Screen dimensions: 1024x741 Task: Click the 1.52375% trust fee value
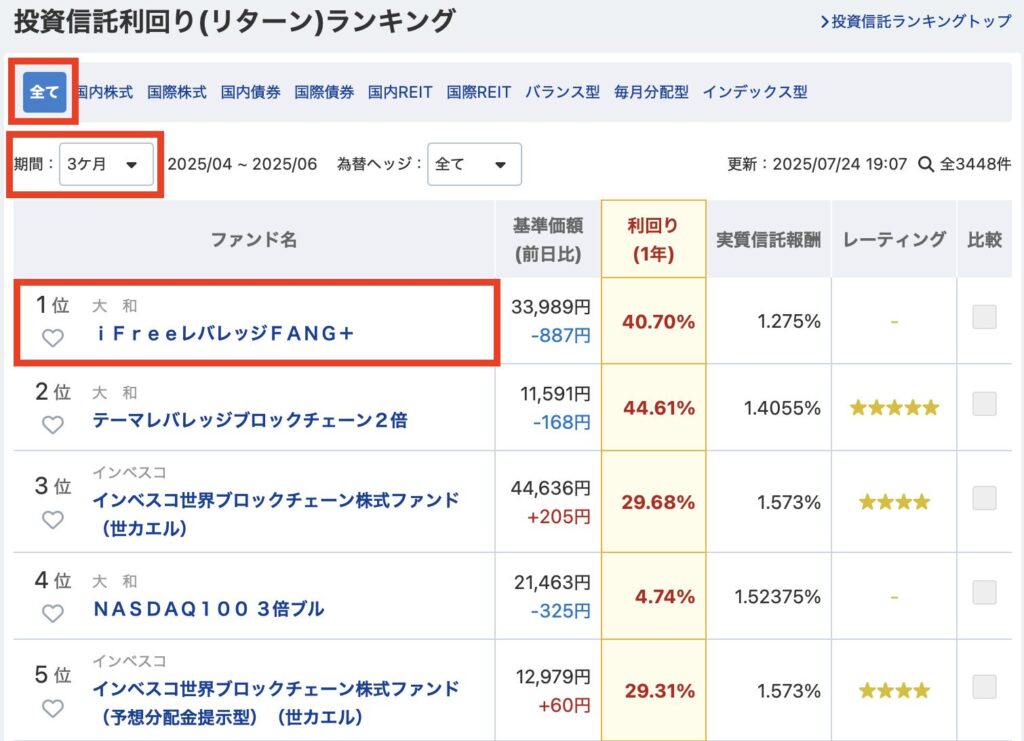778,597
